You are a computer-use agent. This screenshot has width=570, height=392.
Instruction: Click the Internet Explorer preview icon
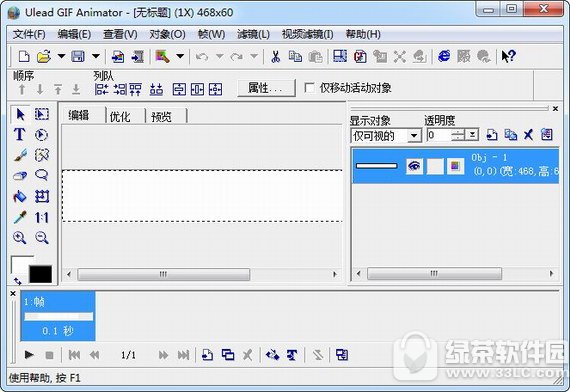[444, 56]
